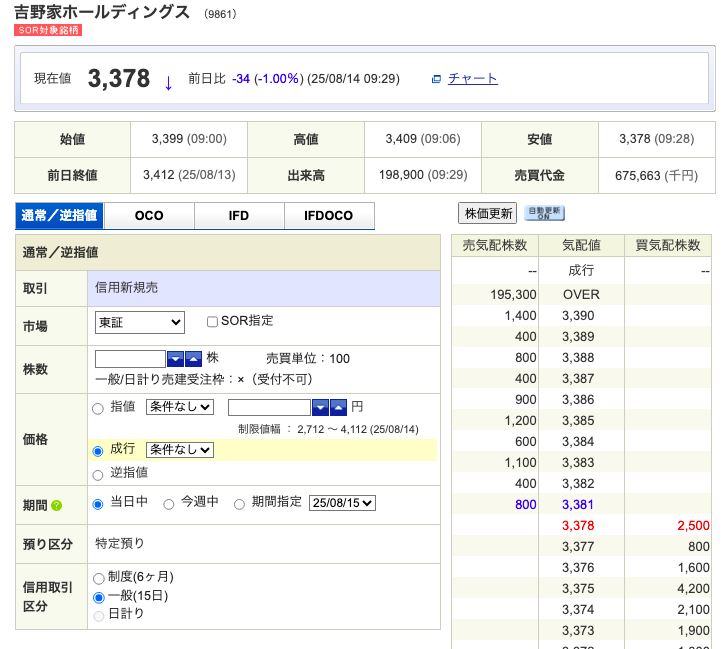Open the 市場 dropdown showing 東証
The image size is (726, 649).
(x=140, y=322)
